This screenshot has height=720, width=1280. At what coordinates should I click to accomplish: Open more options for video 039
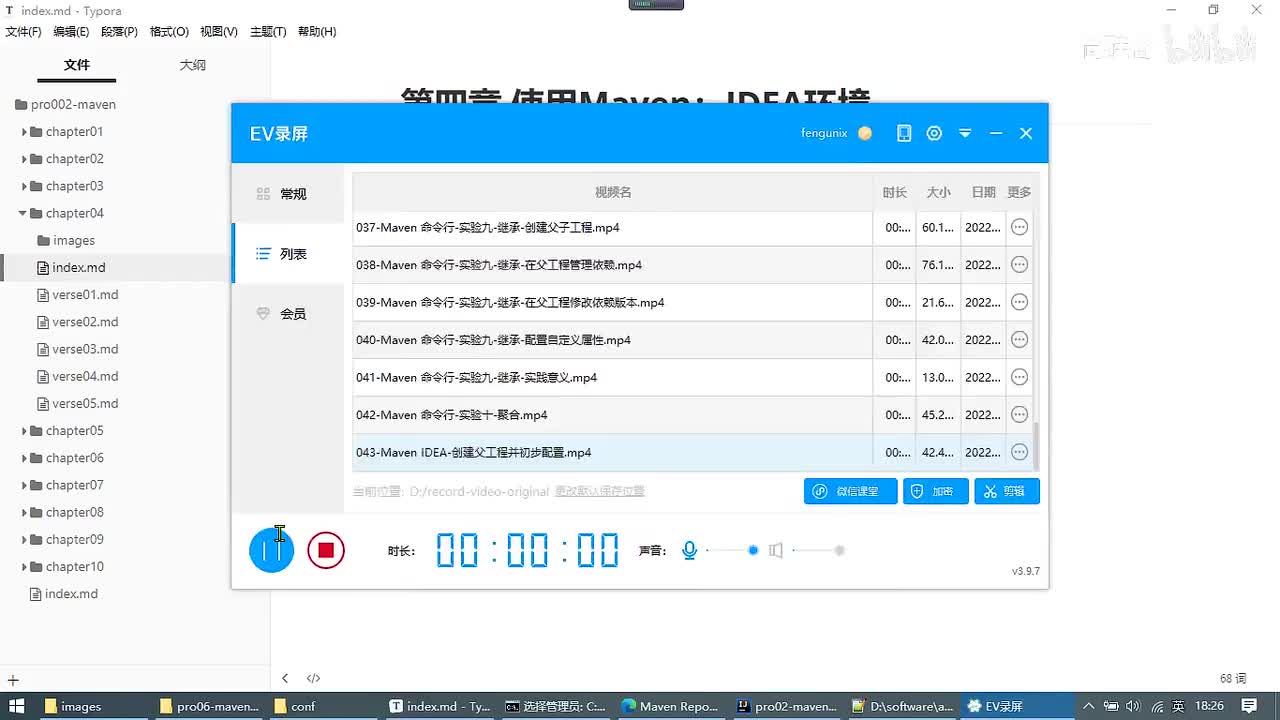click(x=1019, y=302)
